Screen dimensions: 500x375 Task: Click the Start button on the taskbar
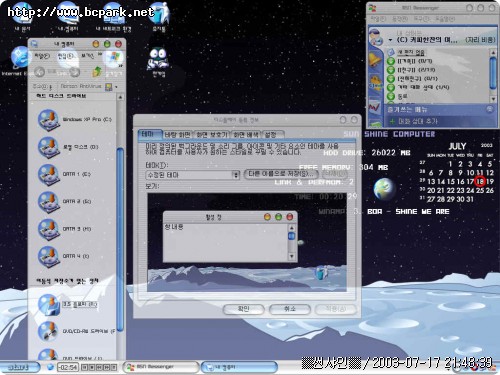[19, 367]
